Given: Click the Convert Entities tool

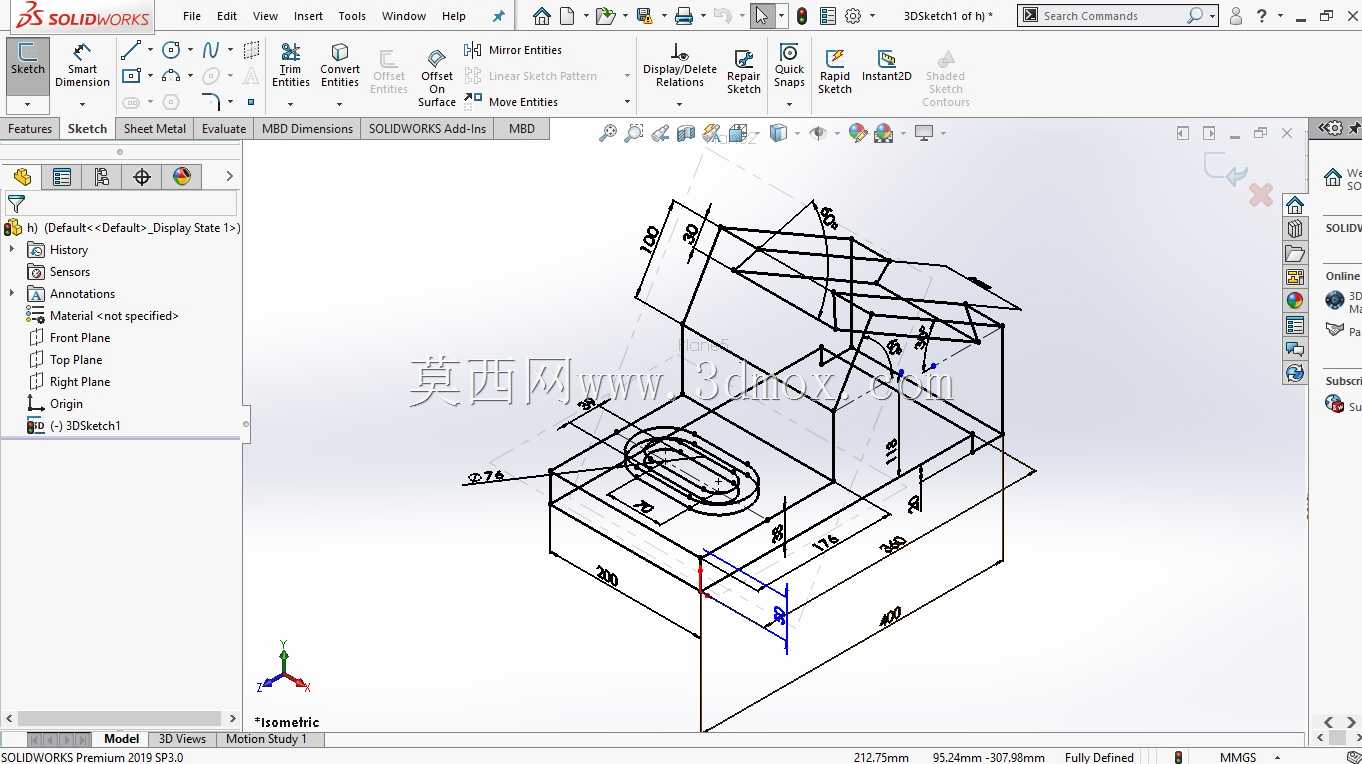Looking at the screenshot, I should tap(340, 65).
